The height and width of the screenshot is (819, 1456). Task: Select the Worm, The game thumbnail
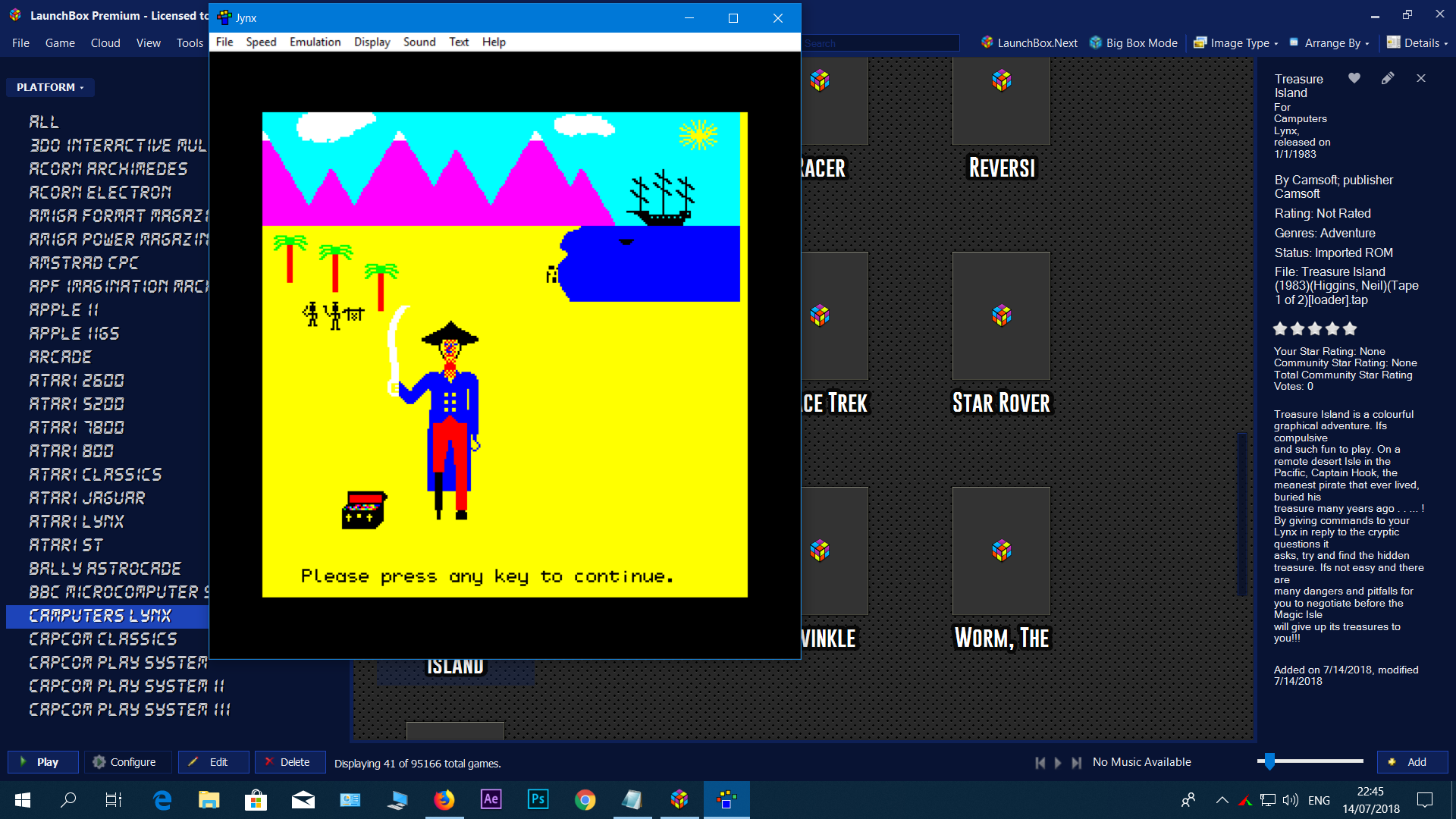coord(1001,551)
